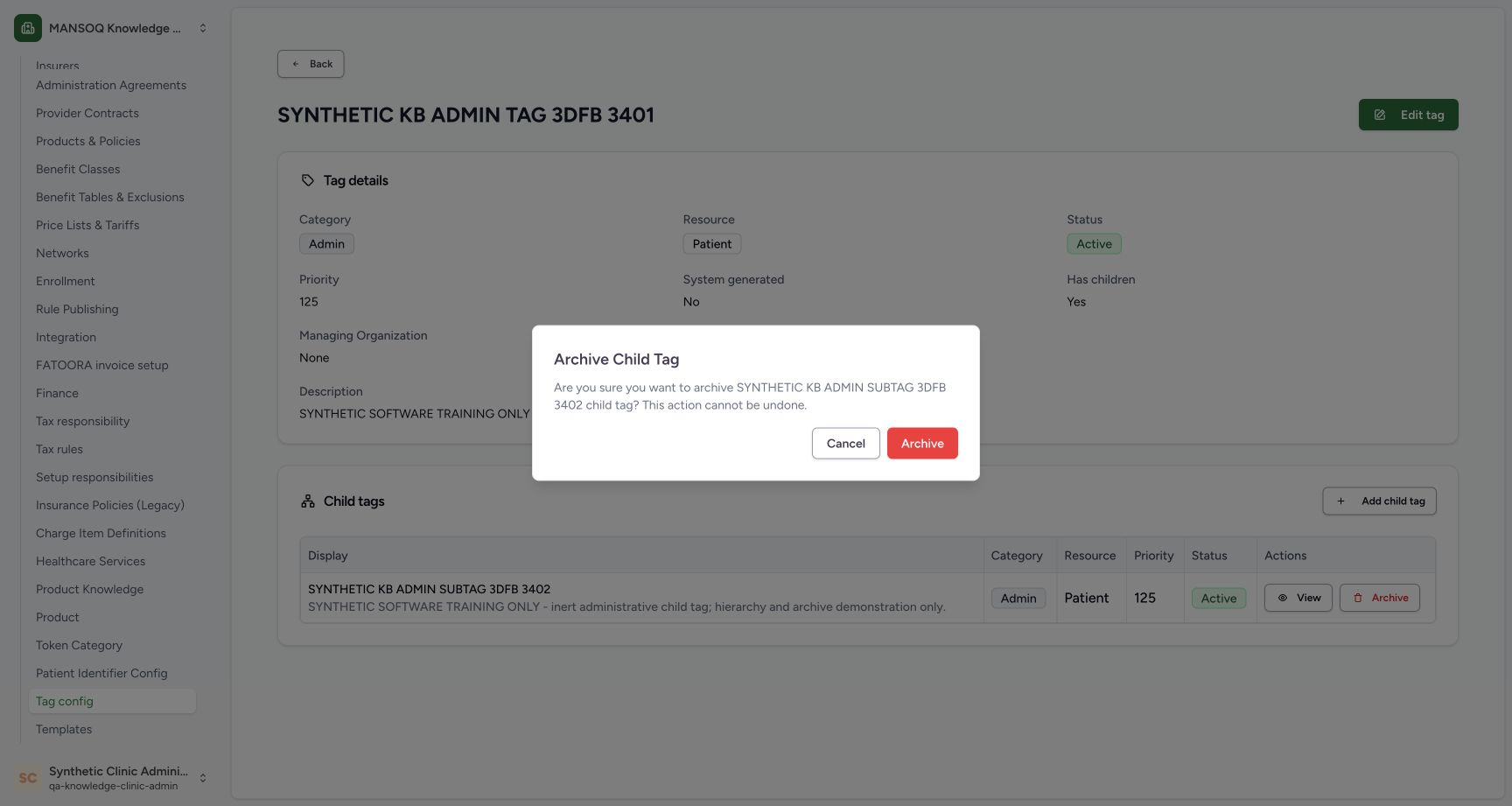The image size is (1512, 806).
Task: Click the pencil icon in Edit tag
Action: coord(1380,115)
